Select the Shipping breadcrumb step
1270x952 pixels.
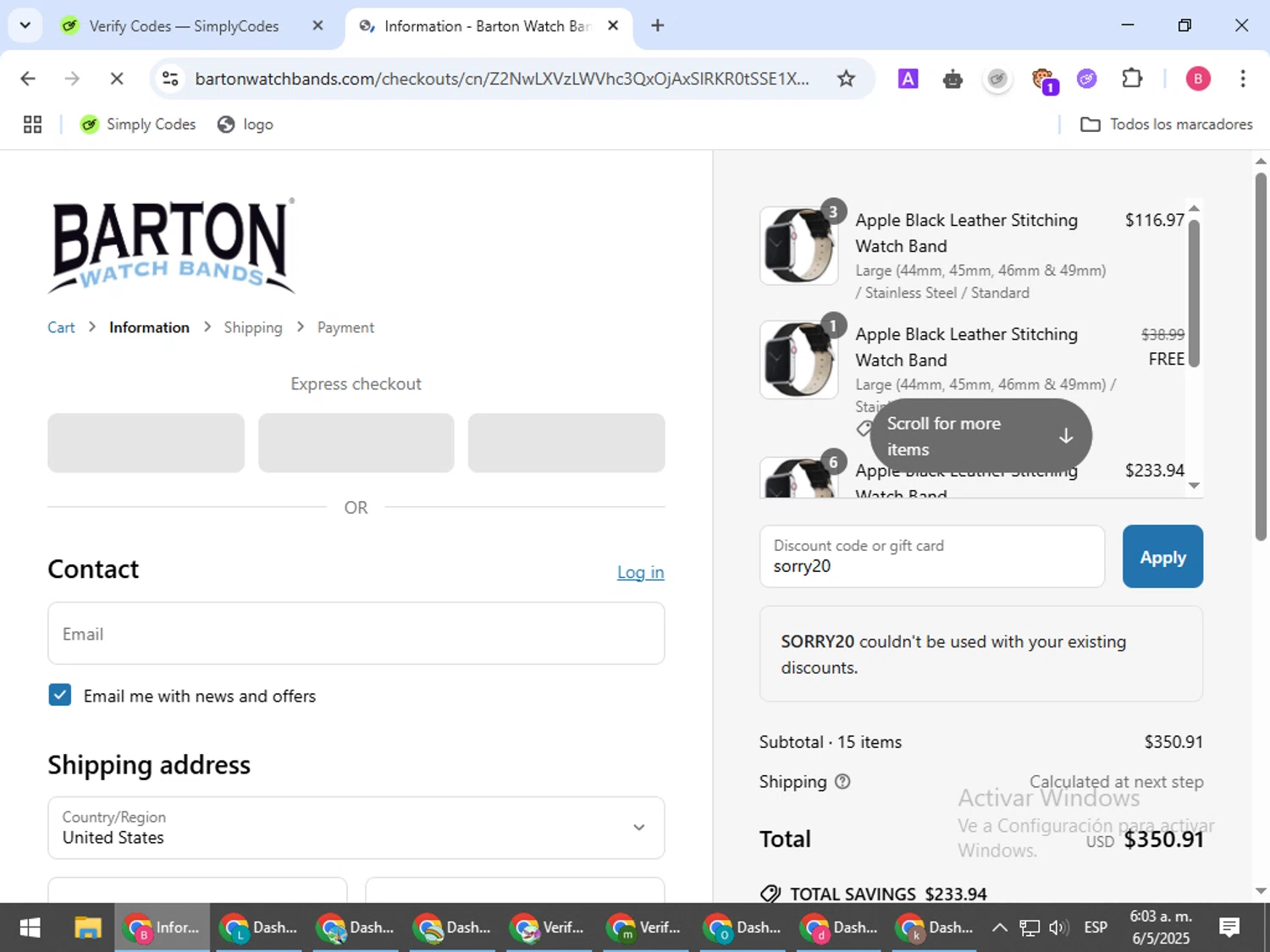[x=253, y=327]
